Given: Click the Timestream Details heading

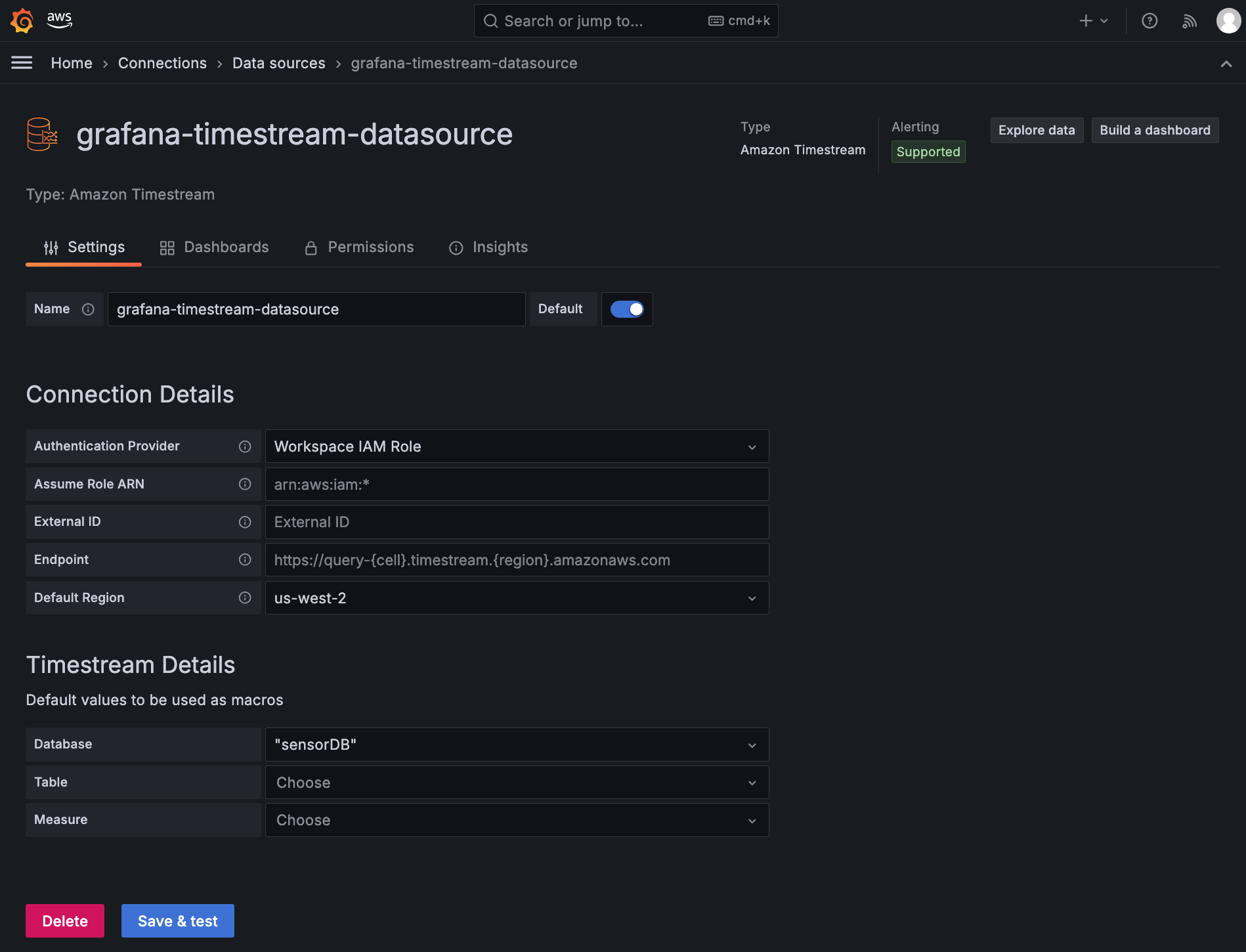Looking at the screenshot, I should tap(131, 665).
